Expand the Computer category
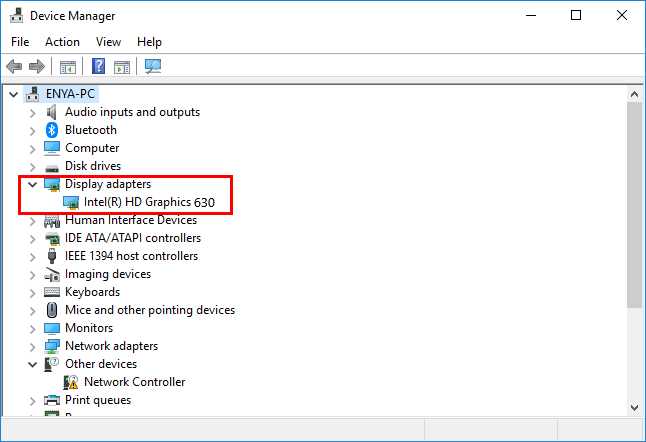Screen dimensions: 646x442 33,149
